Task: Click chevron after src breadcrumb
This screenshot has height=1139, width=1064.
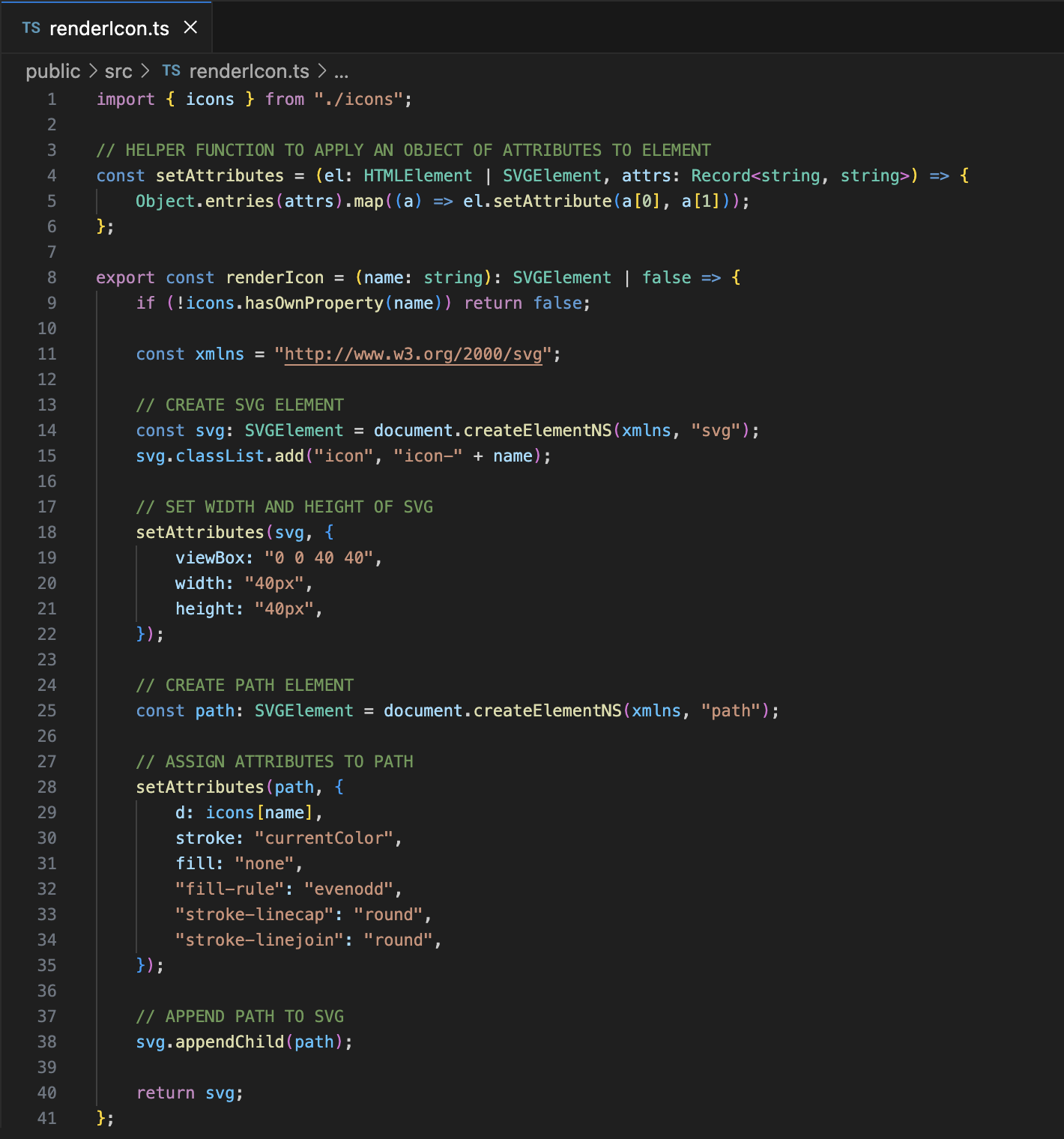Action: (145, 71)
